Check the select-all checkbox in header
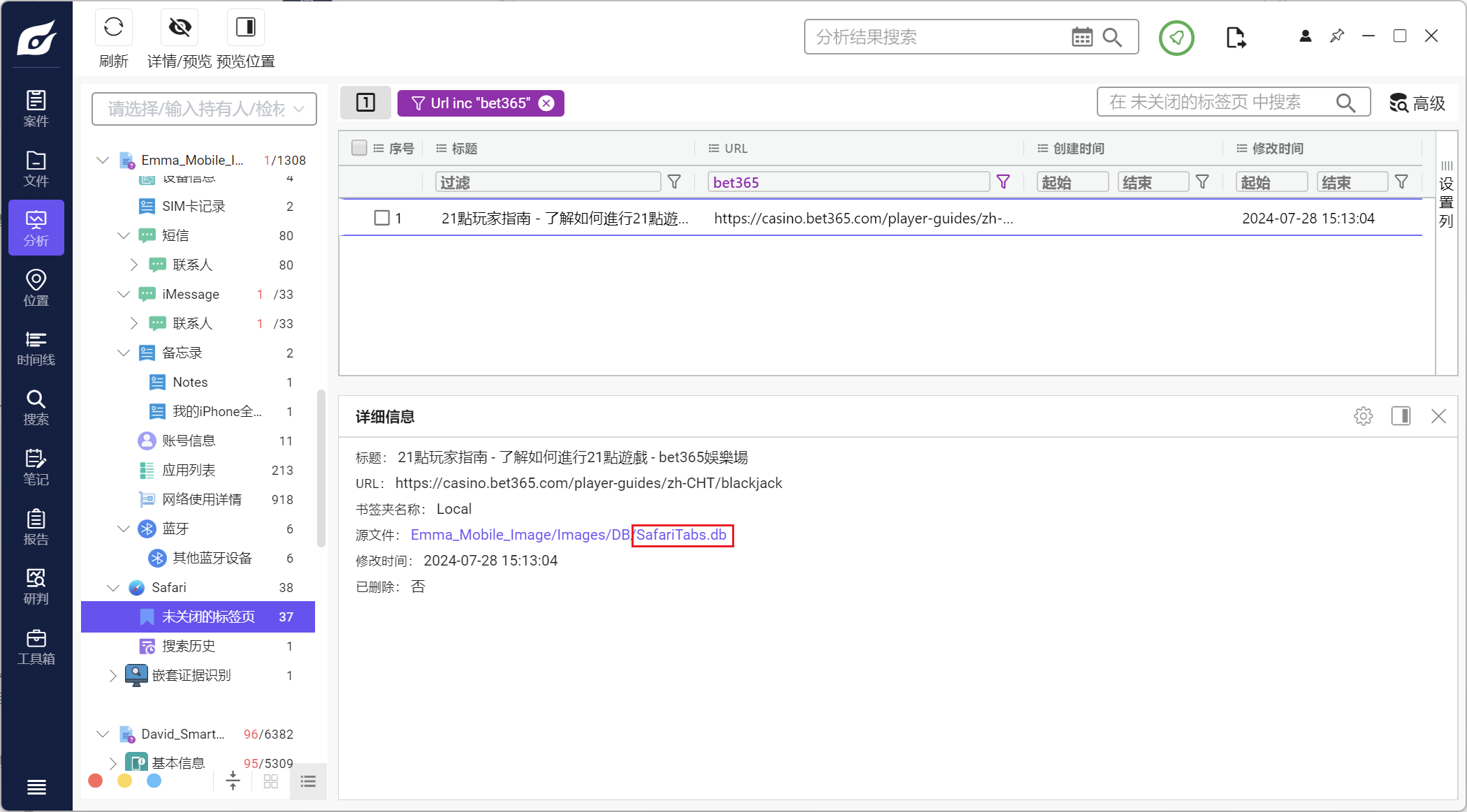1467x812 pixels. click(359, 148)
